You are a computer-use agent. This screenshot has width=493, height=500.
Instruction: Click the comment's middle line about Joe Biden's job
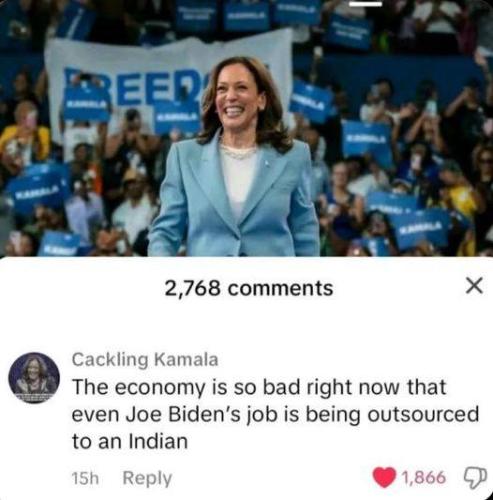click(x=275, y=415)
